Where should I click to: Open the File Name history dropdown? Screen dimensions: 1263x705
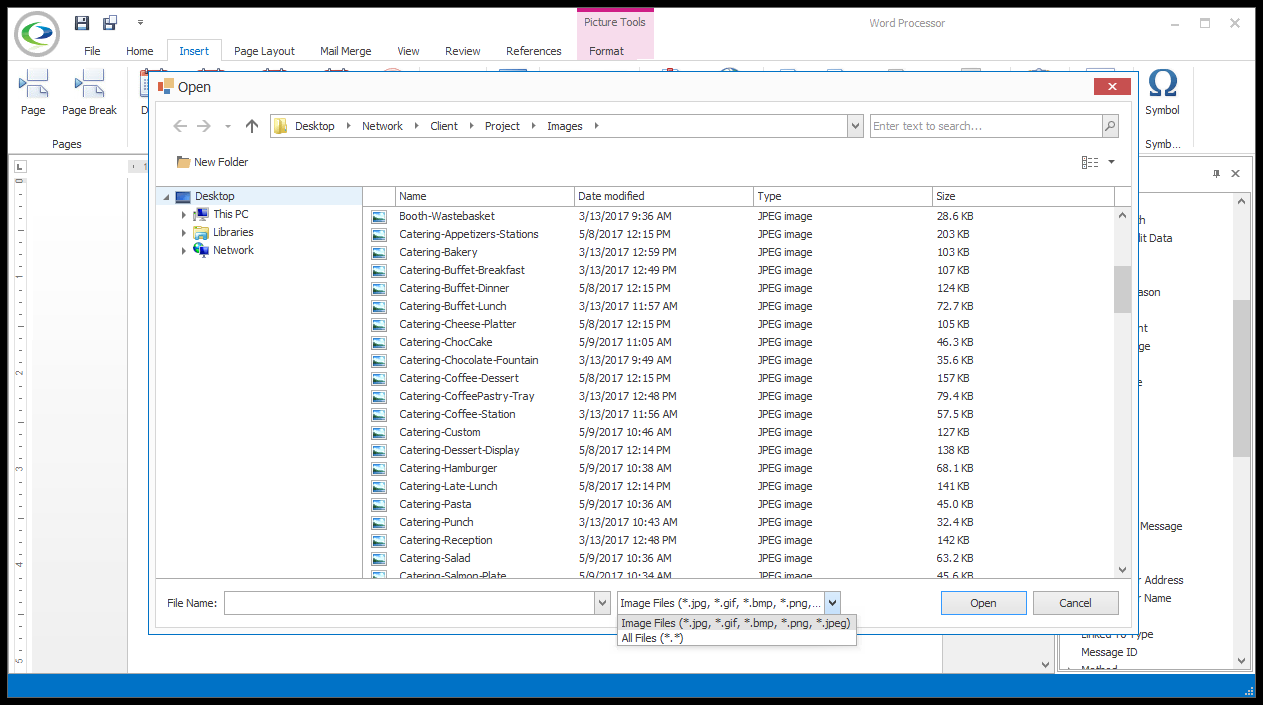coord(602,603)
